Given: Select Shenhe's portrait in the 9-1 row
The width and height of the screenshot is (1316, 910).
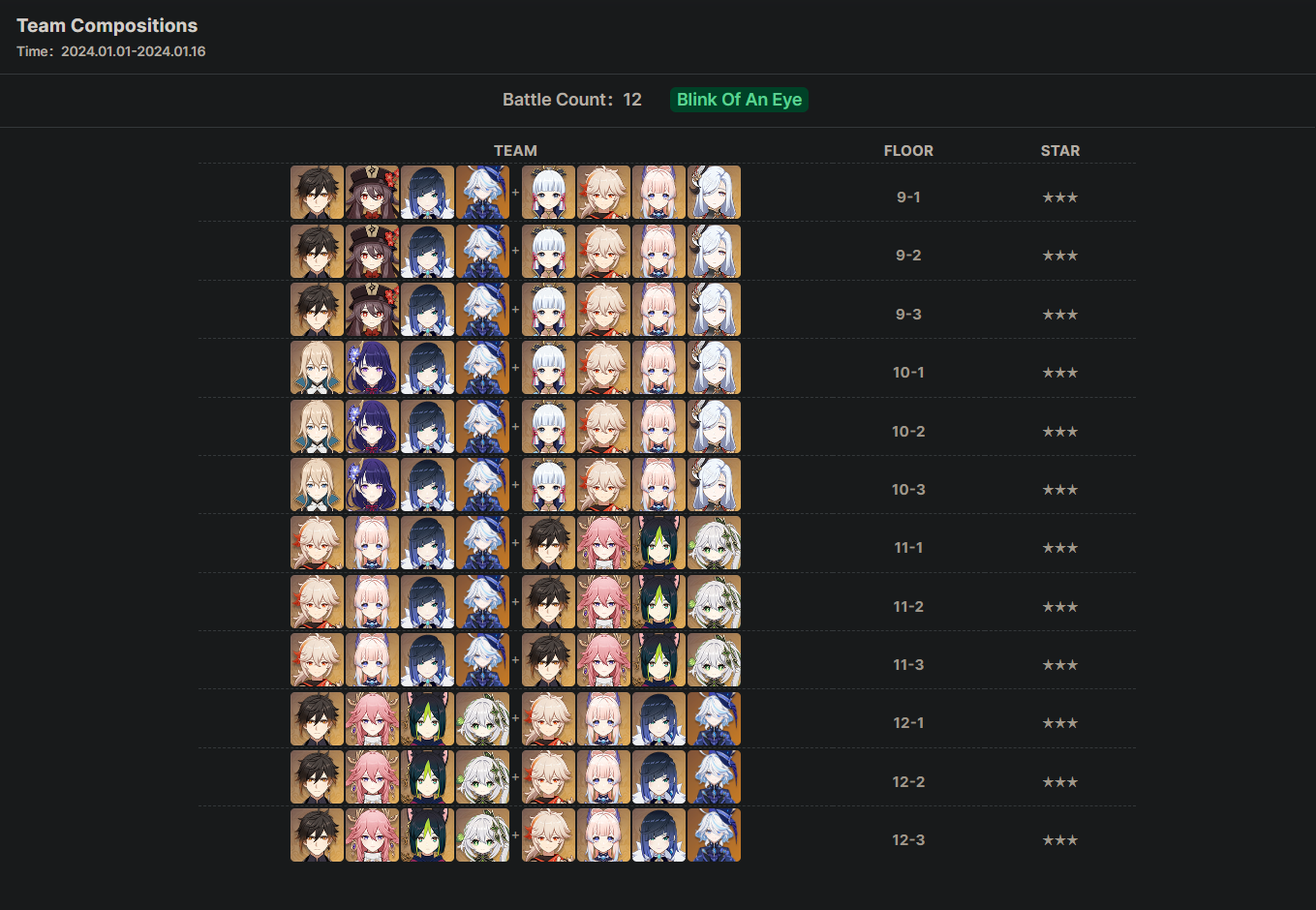Looking at the screenshot, I should pyautogui.click(x=714, y=193).
